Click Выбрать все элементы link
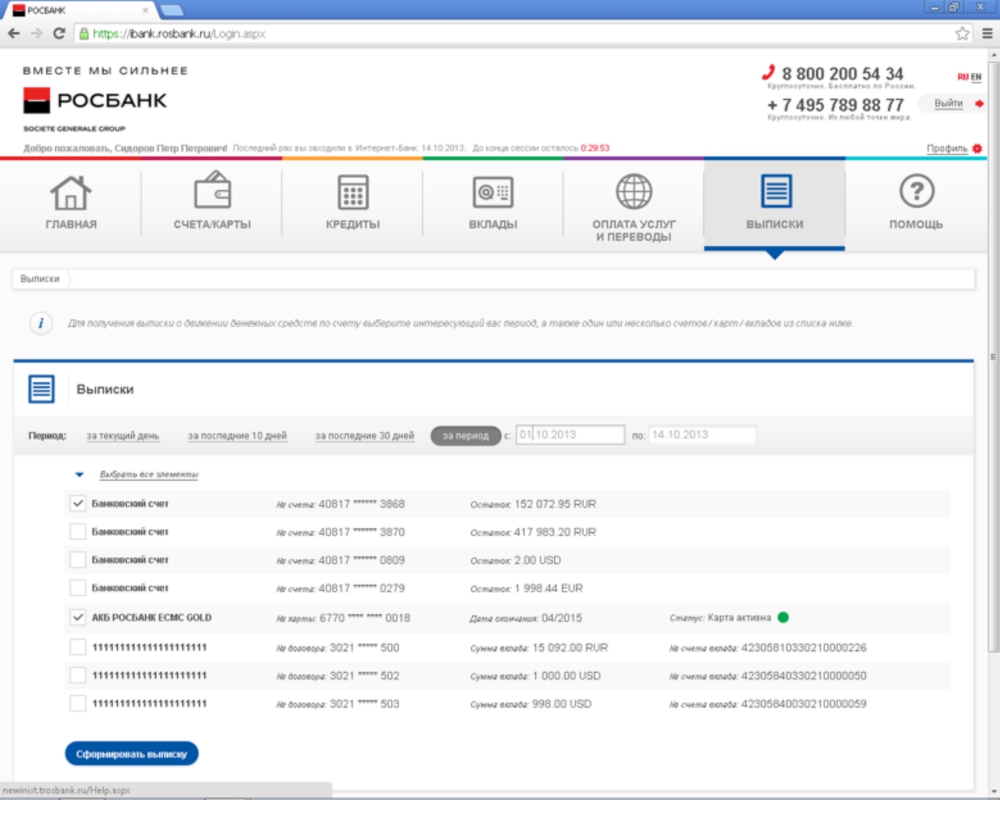1000x836 pixels. 149,474
